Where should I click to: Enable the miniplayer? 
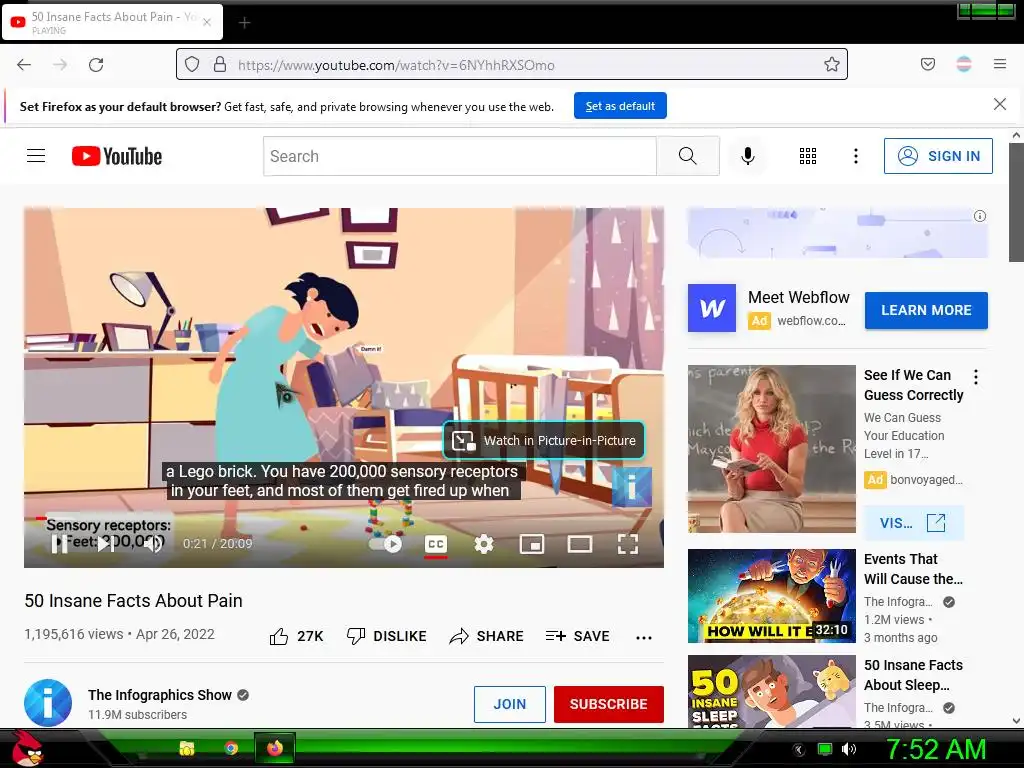click(532, 544)
